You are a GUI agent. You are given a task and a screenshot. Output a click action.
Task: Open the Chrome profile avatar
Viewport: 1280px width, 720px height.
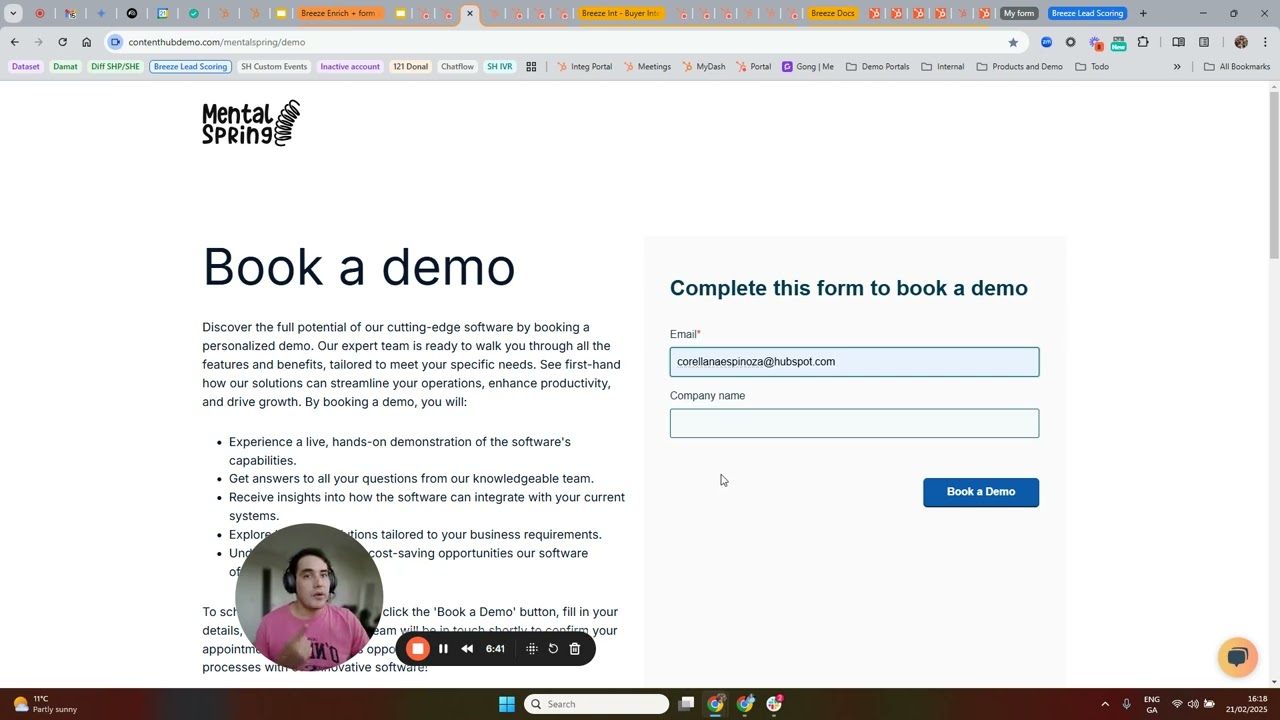1241,42
